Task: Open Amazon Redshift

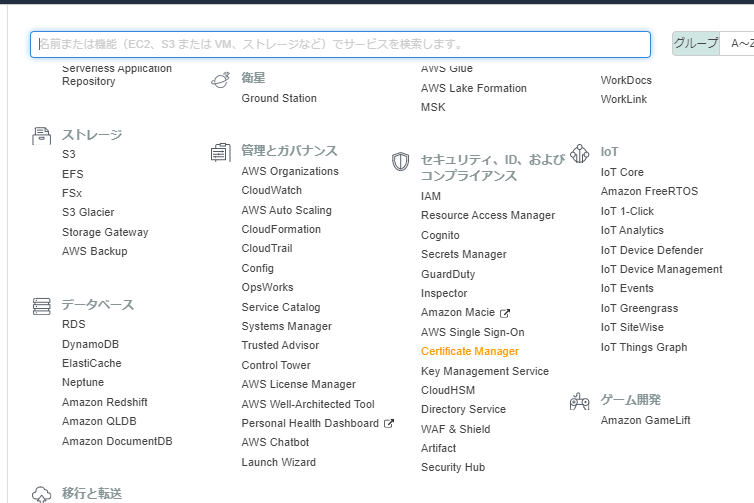Action: [x=105, y=402]
